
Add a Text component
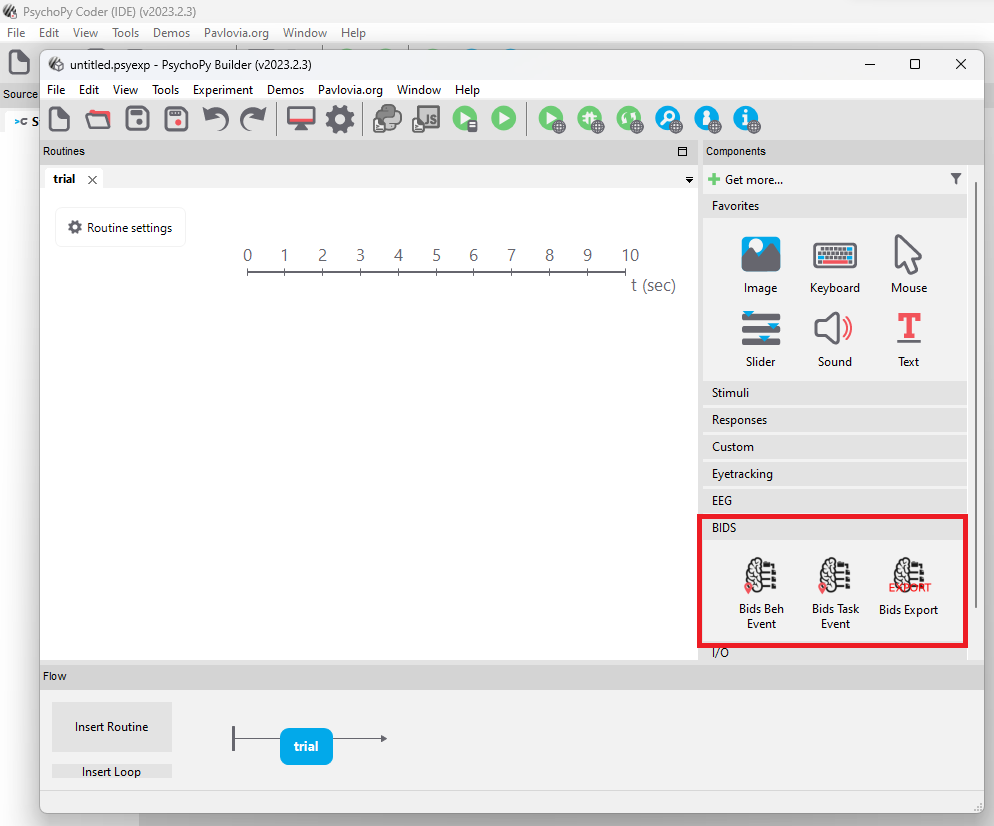[x=908, y=339]
